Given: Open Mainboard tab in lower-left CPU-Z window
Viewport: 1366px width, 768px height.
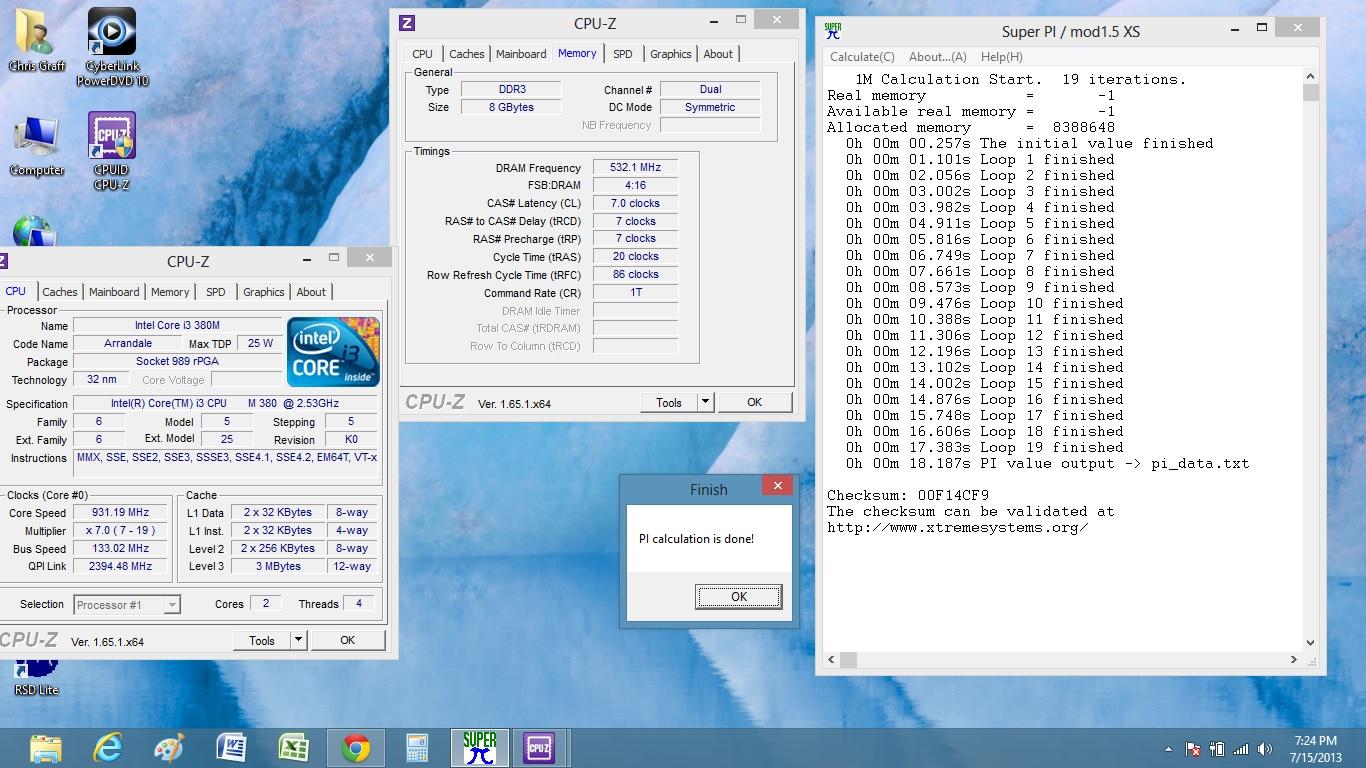Looking at the screenshot, I should pyautogui.click(x=114, y=292).
